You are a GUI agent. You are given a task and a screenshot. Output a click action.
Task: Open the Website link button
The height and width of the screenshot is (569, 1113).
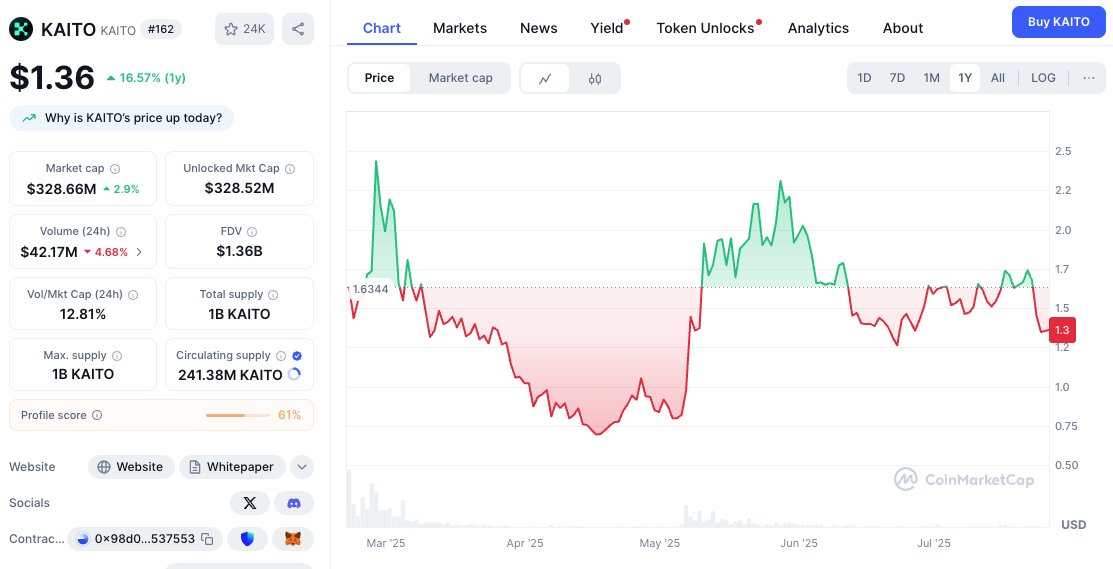pos(131,467)
